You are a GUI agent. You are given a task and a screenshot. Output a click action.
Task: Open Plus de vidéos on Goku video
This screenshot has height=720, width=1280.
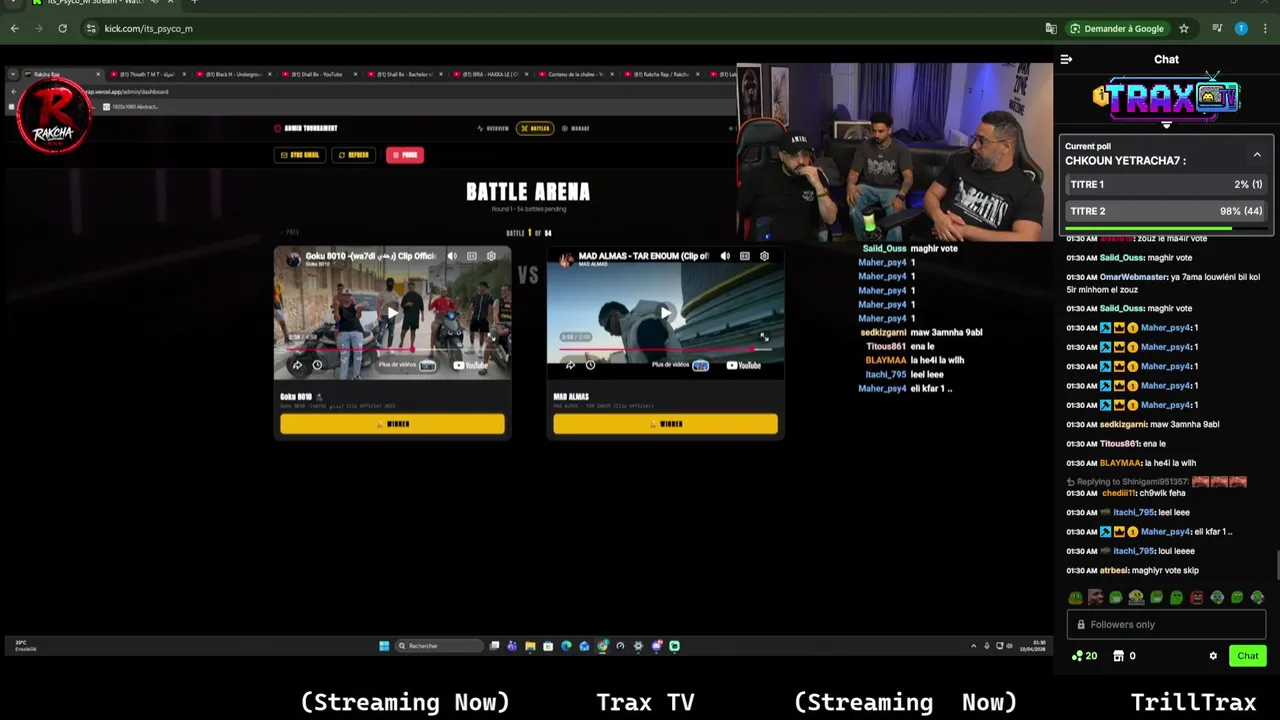[407, 365]
